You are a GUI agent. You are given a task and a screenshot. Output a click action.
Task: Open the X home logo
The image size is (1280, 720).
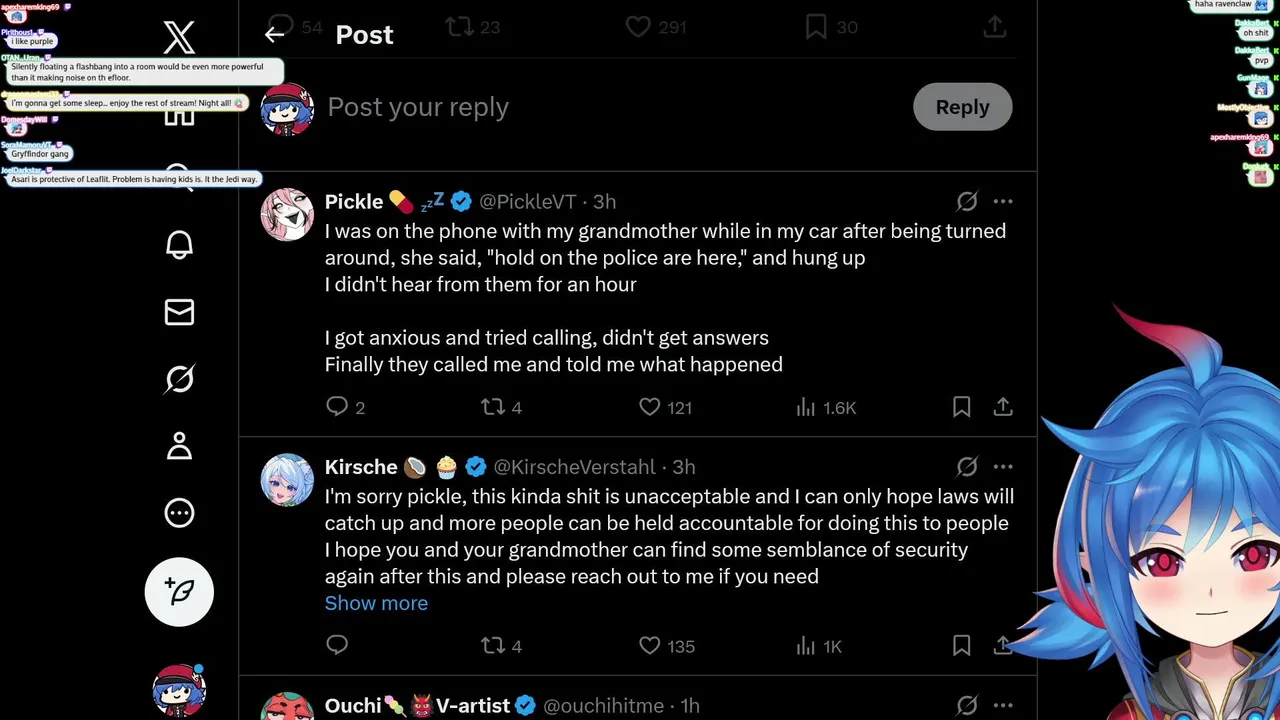(179, 38)
